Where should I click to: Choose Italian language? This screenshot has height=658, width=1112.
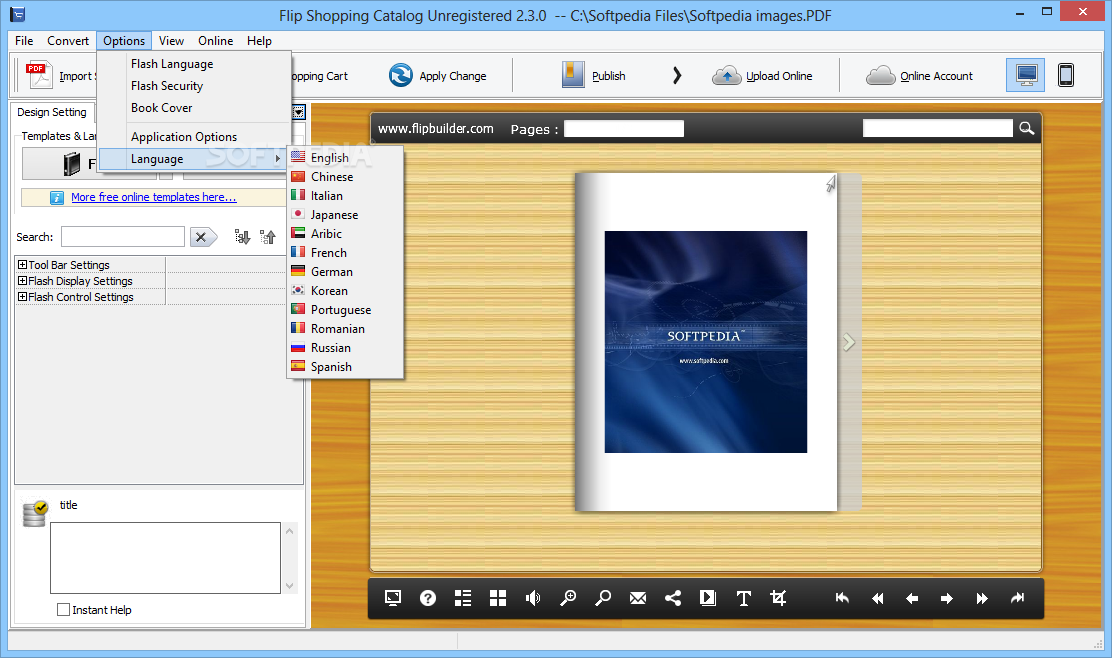coord(345,196)
